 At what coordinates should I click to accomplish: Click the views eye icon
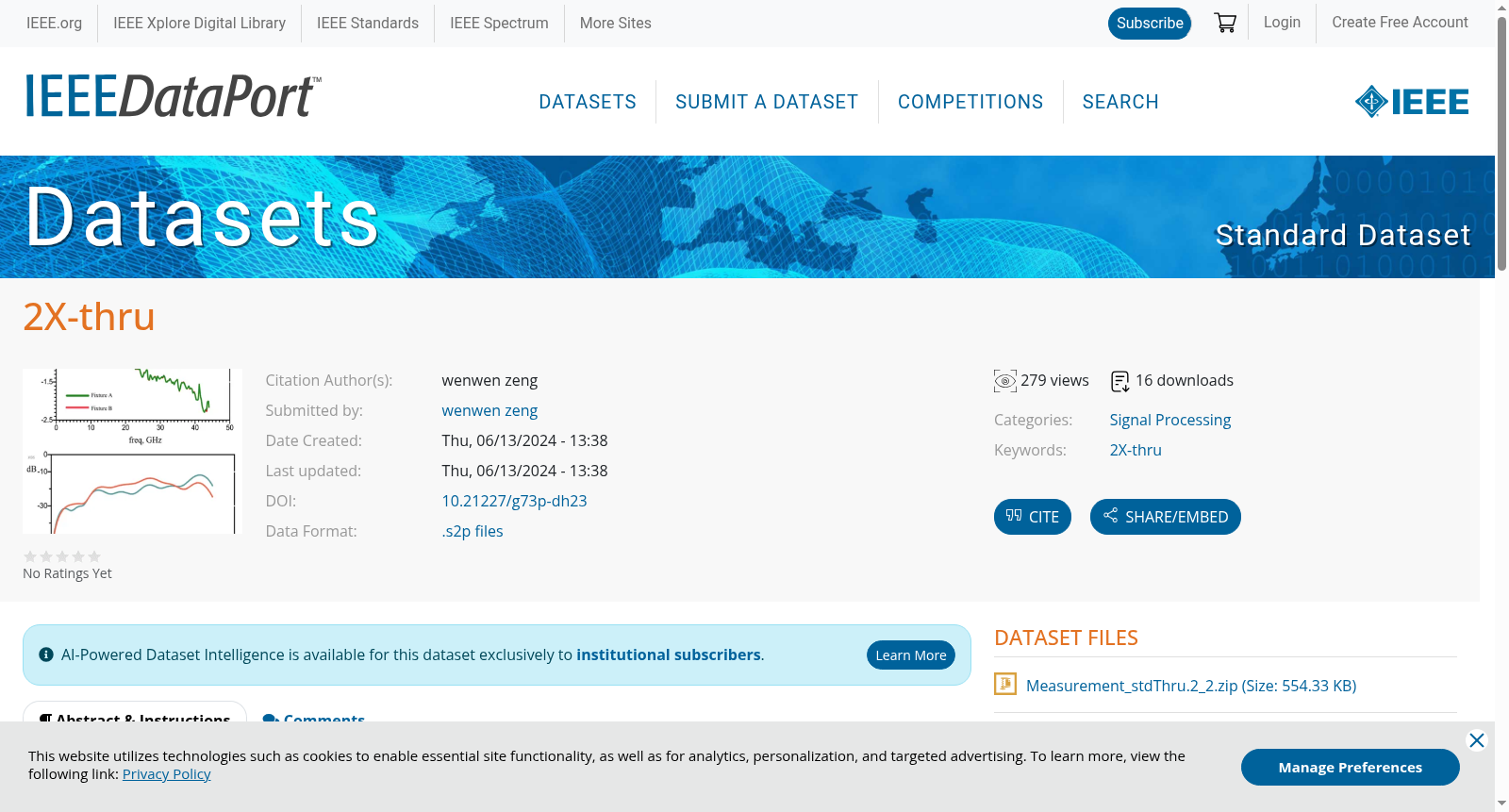(x=1005, y=381)
